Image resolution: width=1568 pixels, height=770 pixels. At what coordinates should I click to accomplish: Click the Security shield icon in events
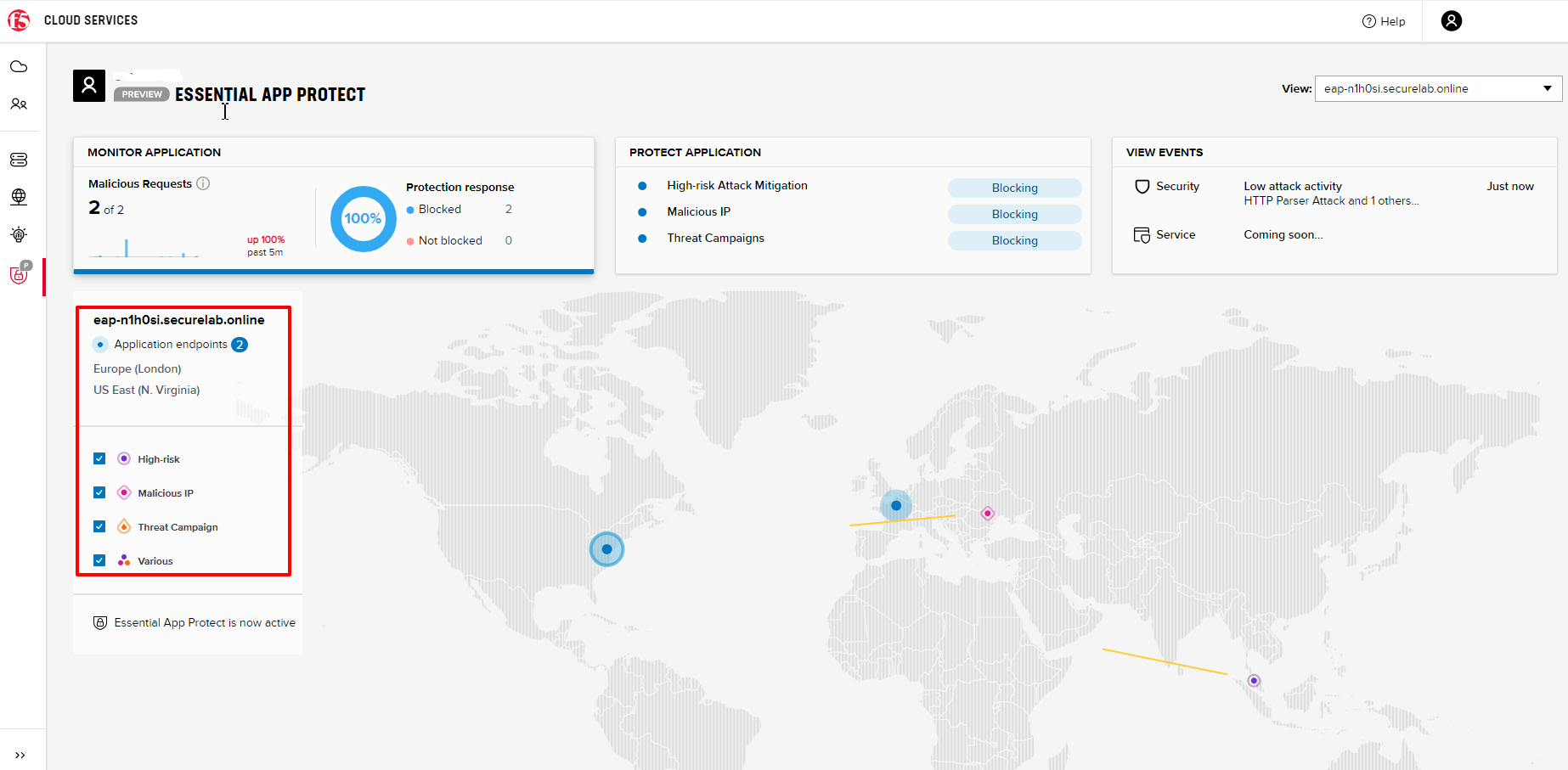click(1142, 187)
